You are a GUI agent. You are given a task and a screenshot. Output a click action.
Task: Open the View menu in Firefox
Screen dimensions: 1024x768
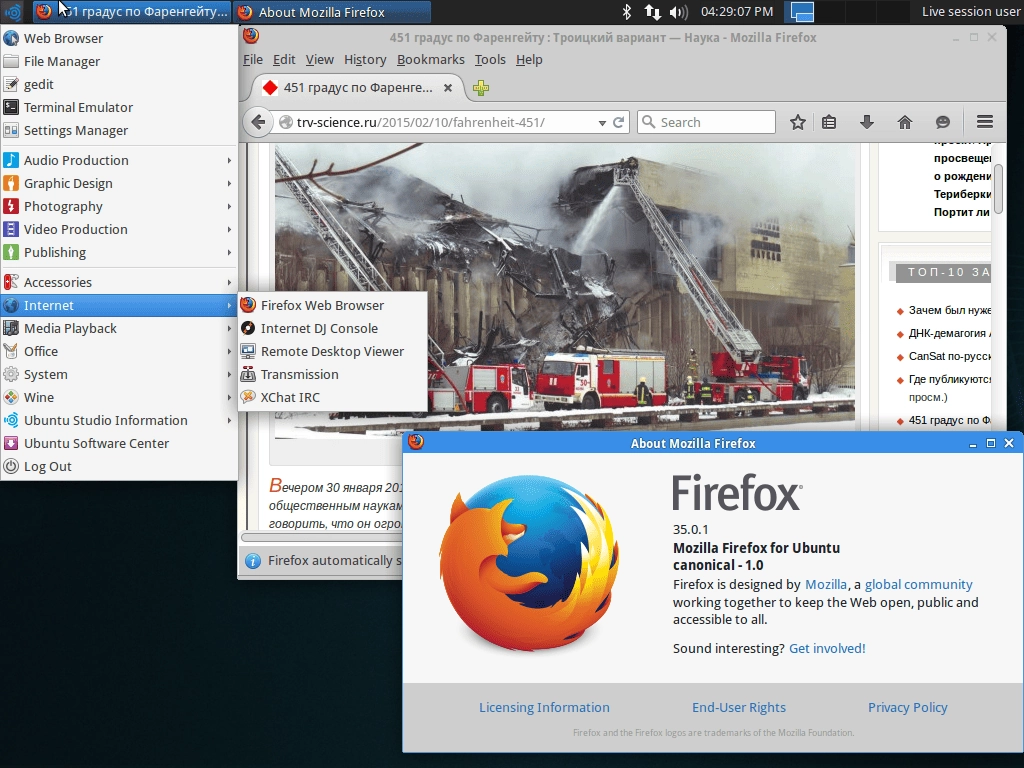tap(319, 59)
